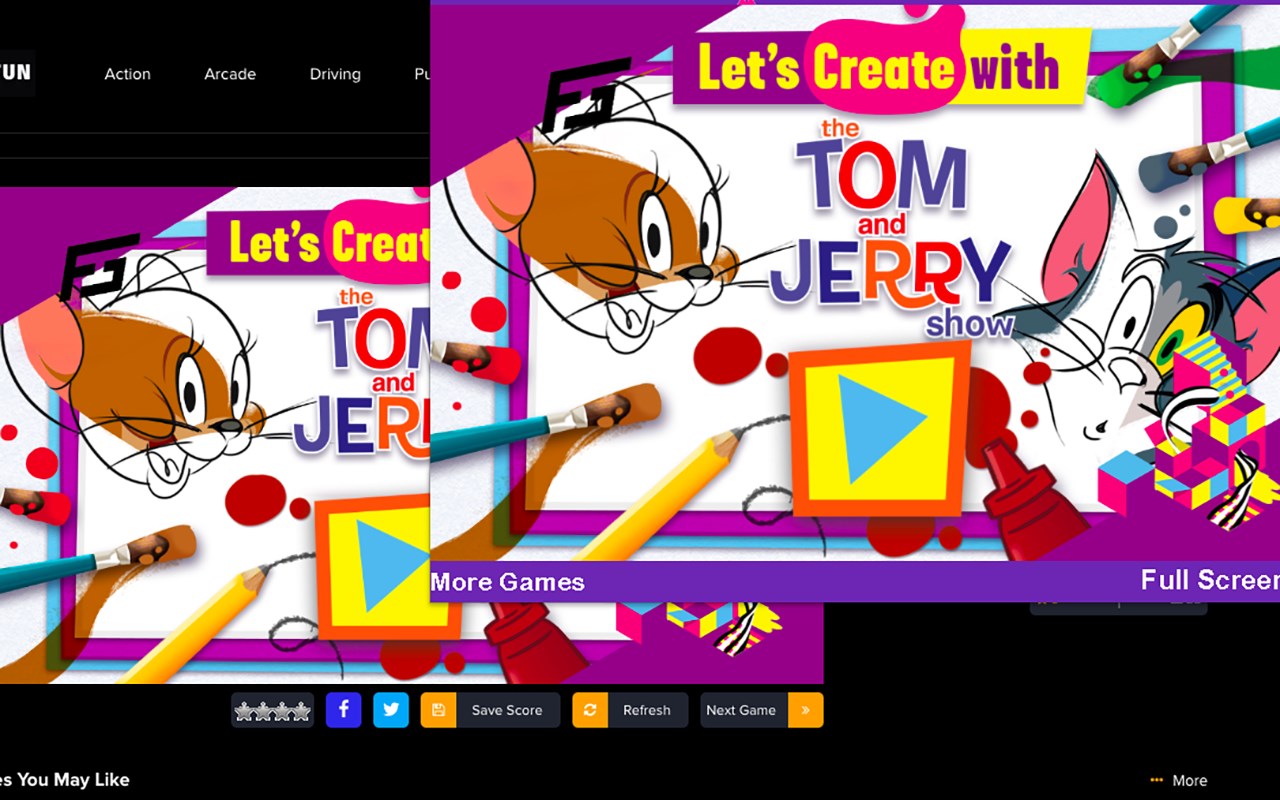The image size is (1280, 800).
Task: Click the Save Score floppy icon
Action: (x=438, y=710)
